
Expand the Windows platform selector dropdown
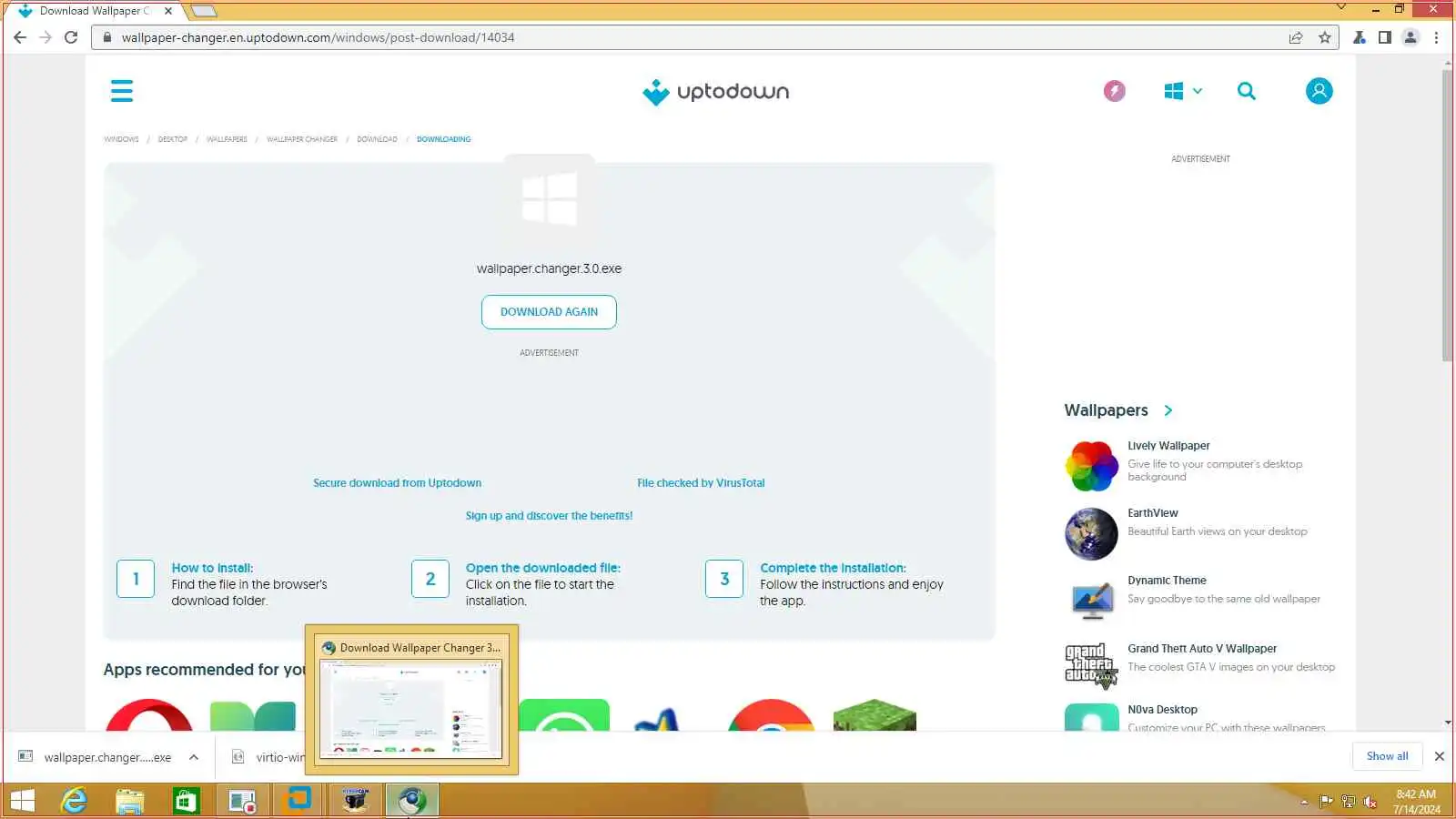tap(1183, 91)
